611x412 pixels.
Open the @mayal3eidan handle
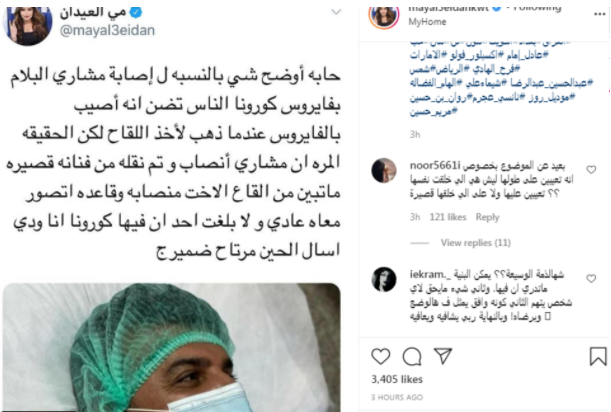[x=107, y=30]
